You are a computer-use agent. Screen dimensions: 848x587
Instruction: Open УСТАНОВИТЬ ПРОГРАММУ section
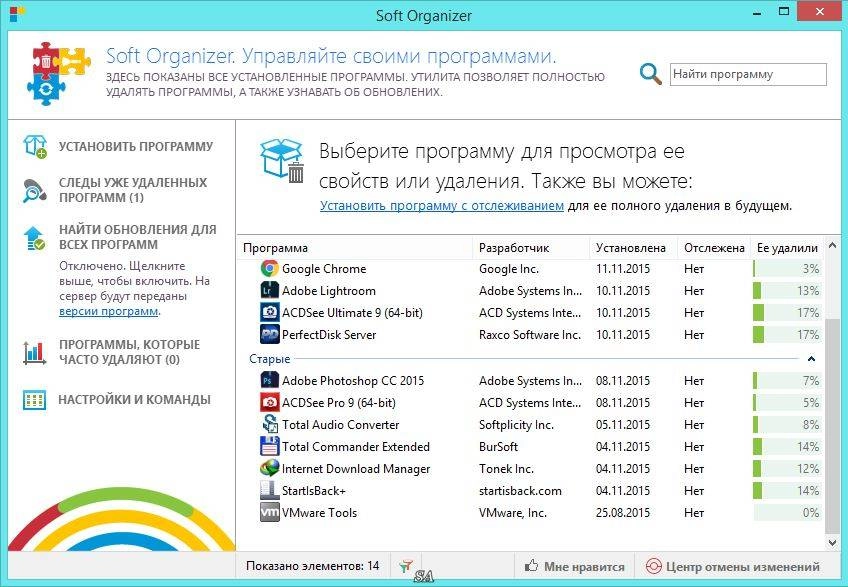[136, 147]
